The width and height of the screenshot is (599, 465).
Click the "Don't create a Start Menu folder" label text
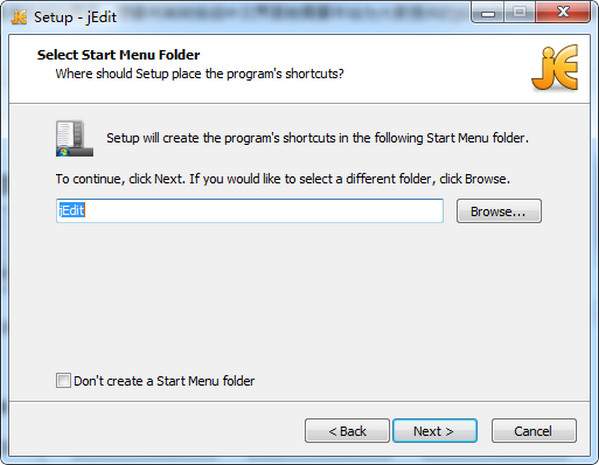(x=164, y=381)
